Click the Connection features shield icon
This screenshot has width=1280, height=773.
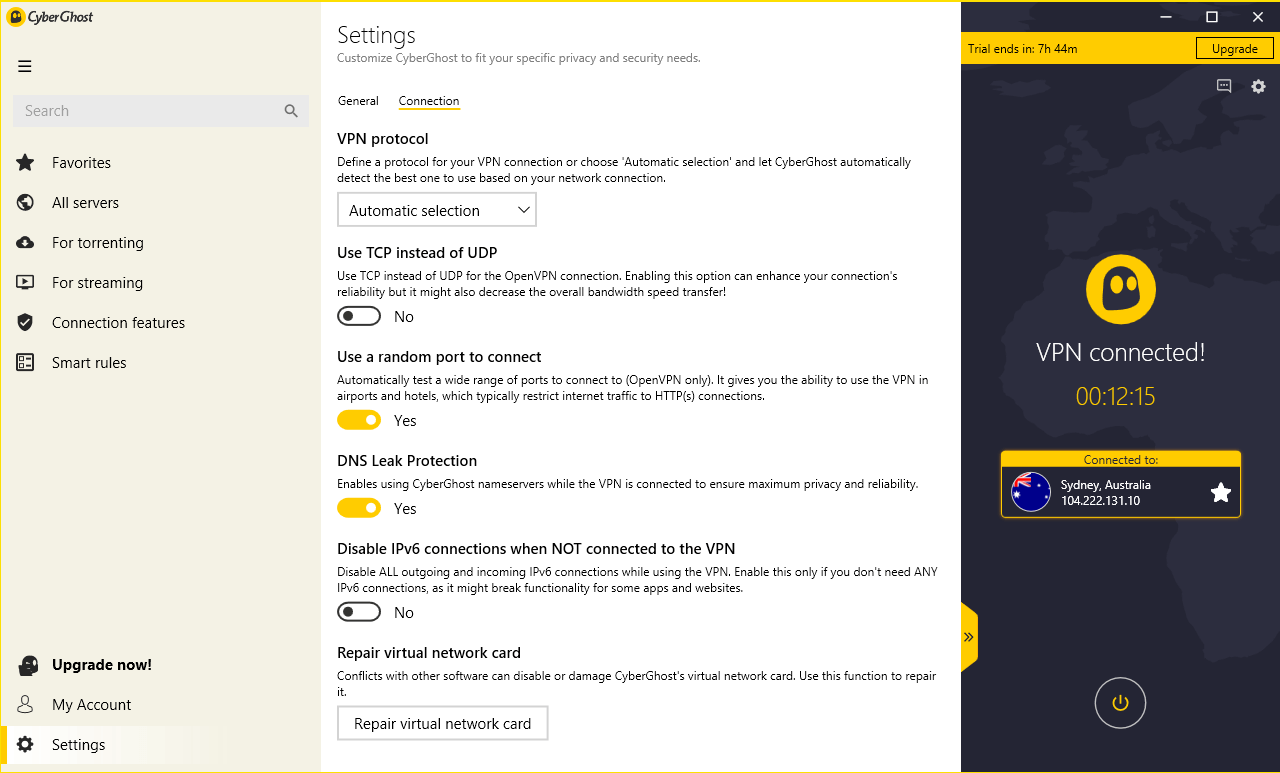pyautogui.click(x=26, y=323)
